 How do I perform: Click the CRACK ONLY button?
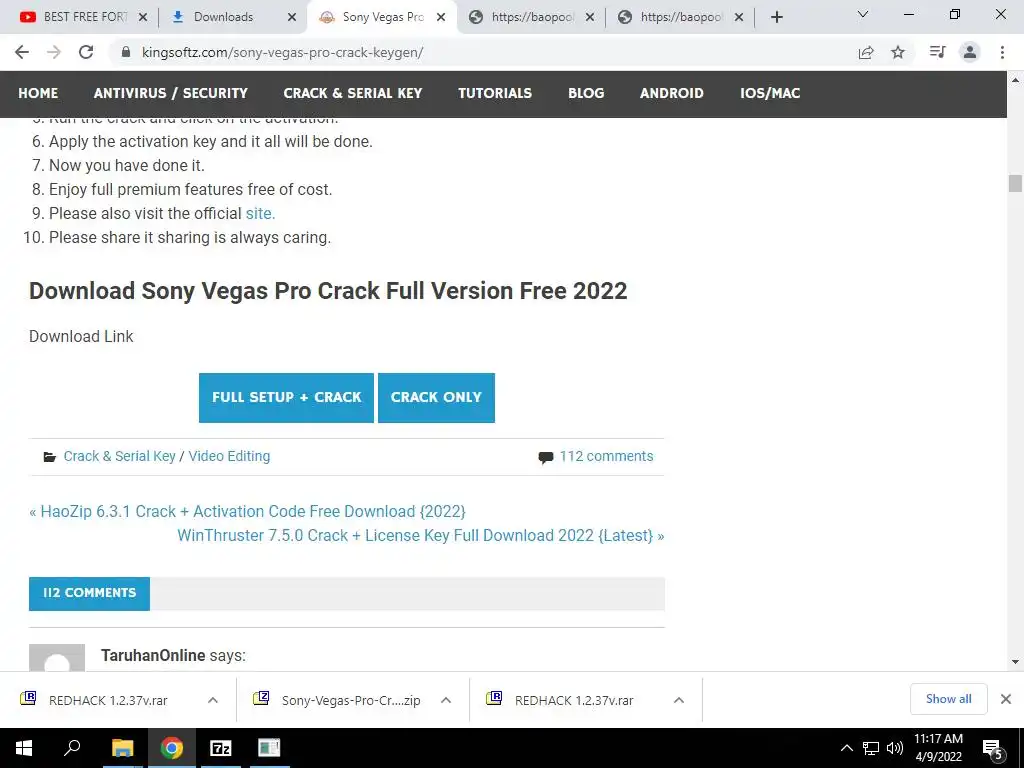436,398
